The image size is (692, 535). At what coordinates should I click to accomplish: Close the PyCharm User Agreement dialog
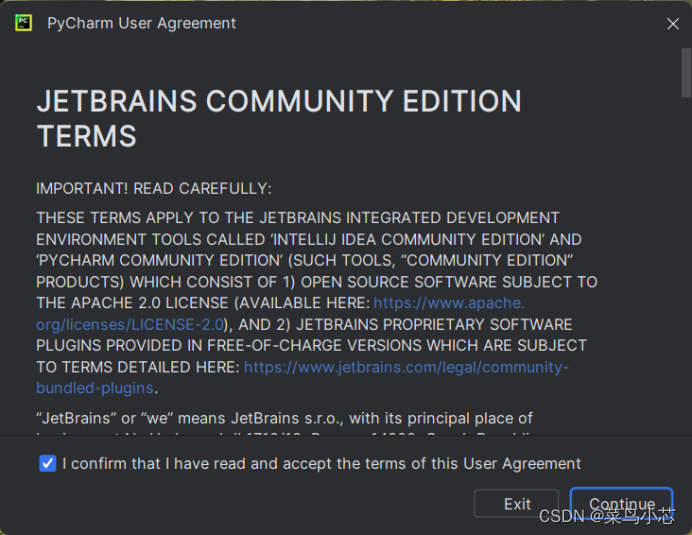click(673, 23)
